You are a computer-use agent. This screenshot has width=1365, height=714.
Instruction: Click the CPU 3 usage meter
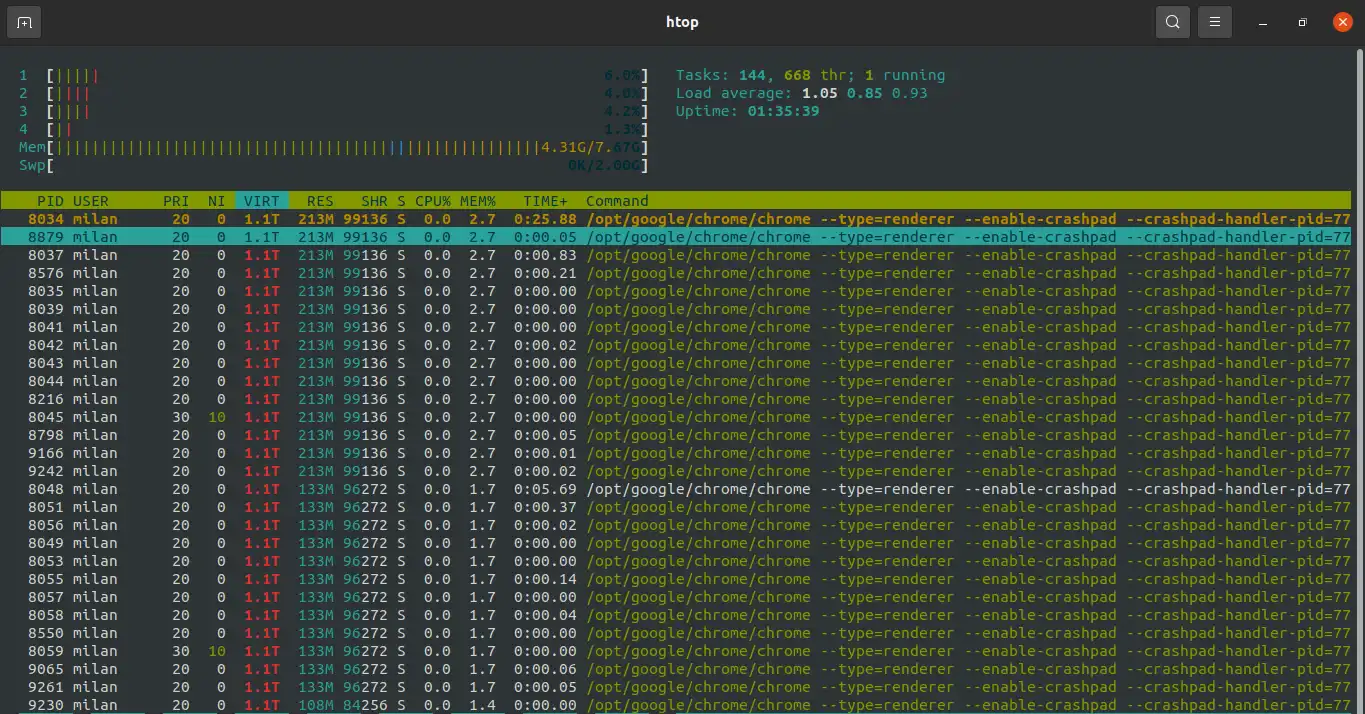tap(333, 111)
